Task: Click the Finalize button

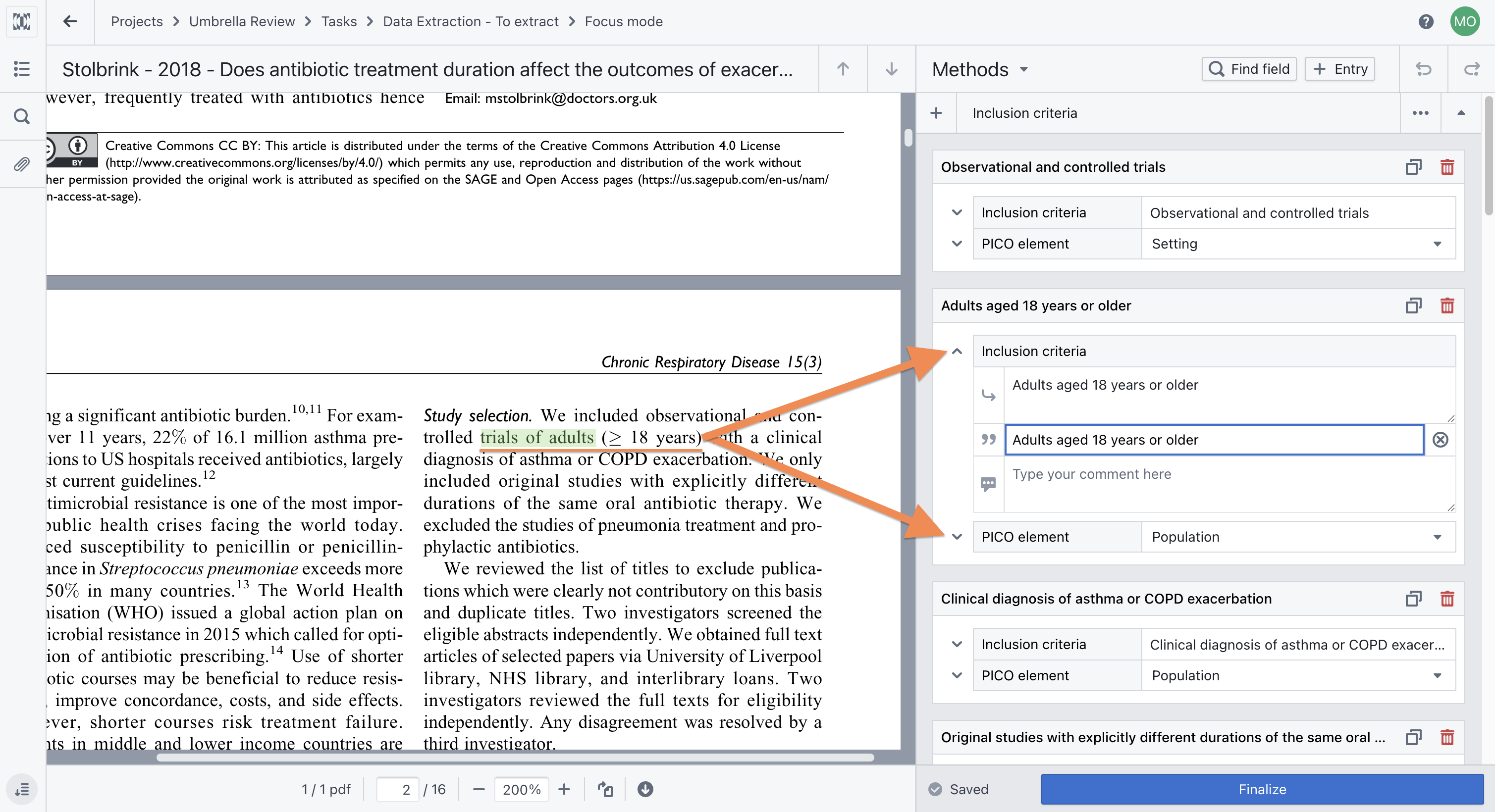Action: click(1262, 789)
